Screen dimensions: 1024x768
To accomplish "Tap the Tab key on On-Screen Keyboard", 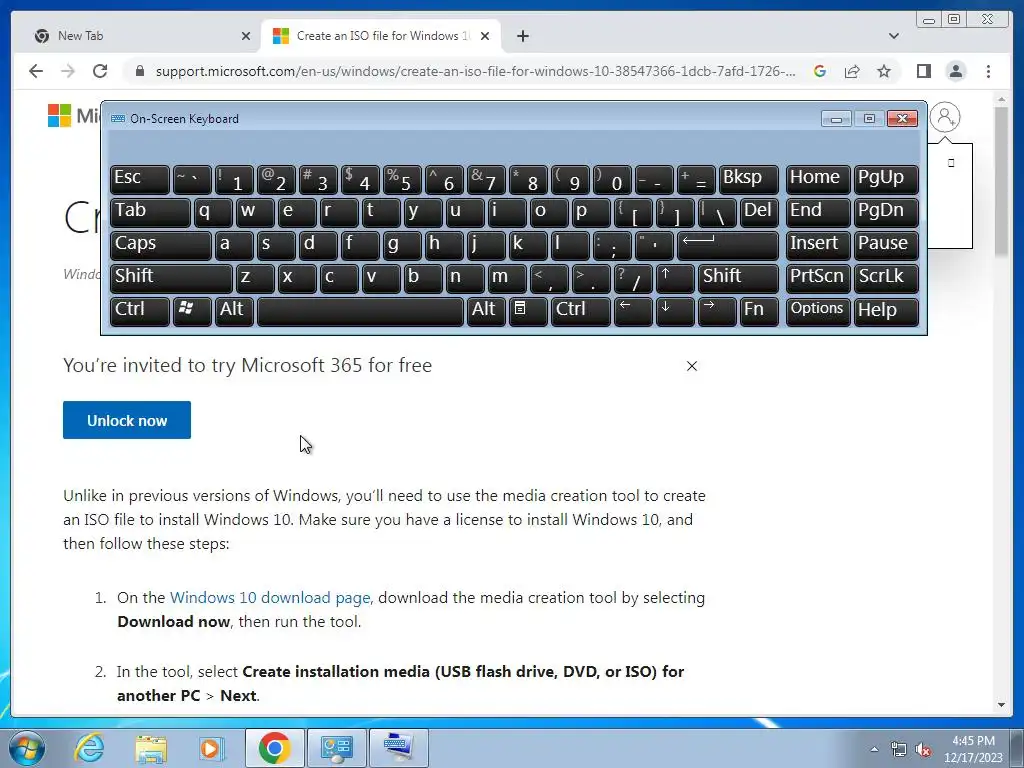I will point(150,212).
